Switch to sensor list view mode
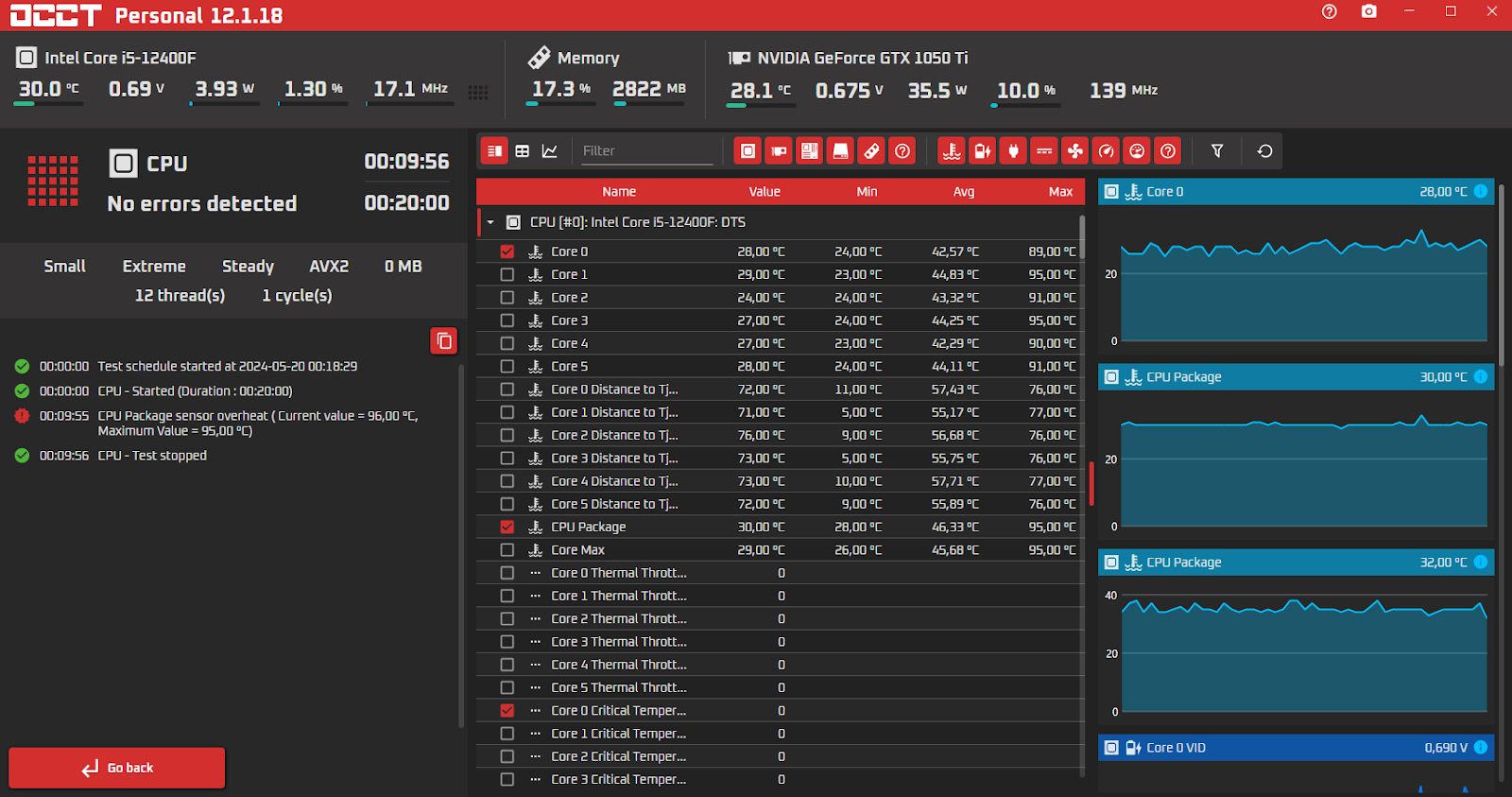This screenshot has width=1512, height=797. (x=494, y=151)
